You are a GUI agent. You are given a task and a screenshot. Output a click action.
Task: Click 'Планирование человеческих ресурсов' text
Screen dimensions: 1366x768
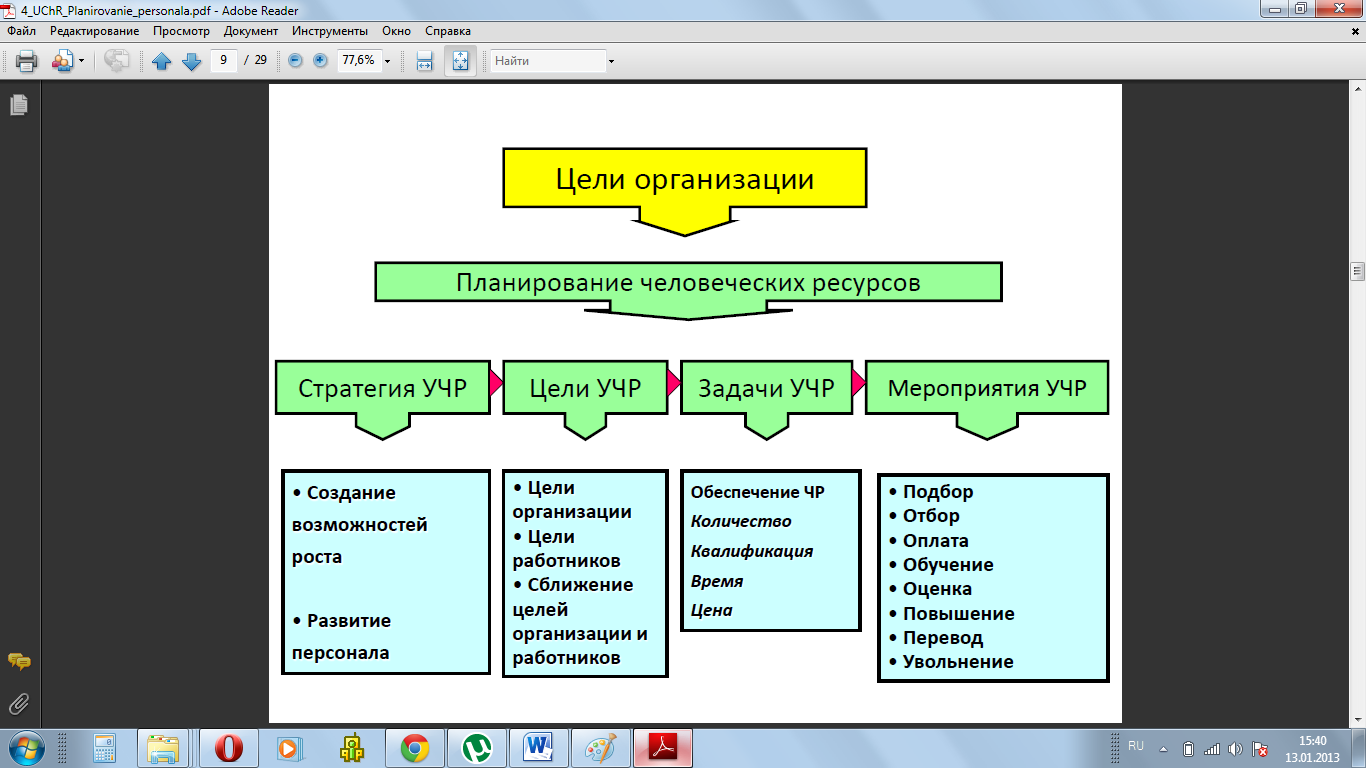(x=688, y=282)
